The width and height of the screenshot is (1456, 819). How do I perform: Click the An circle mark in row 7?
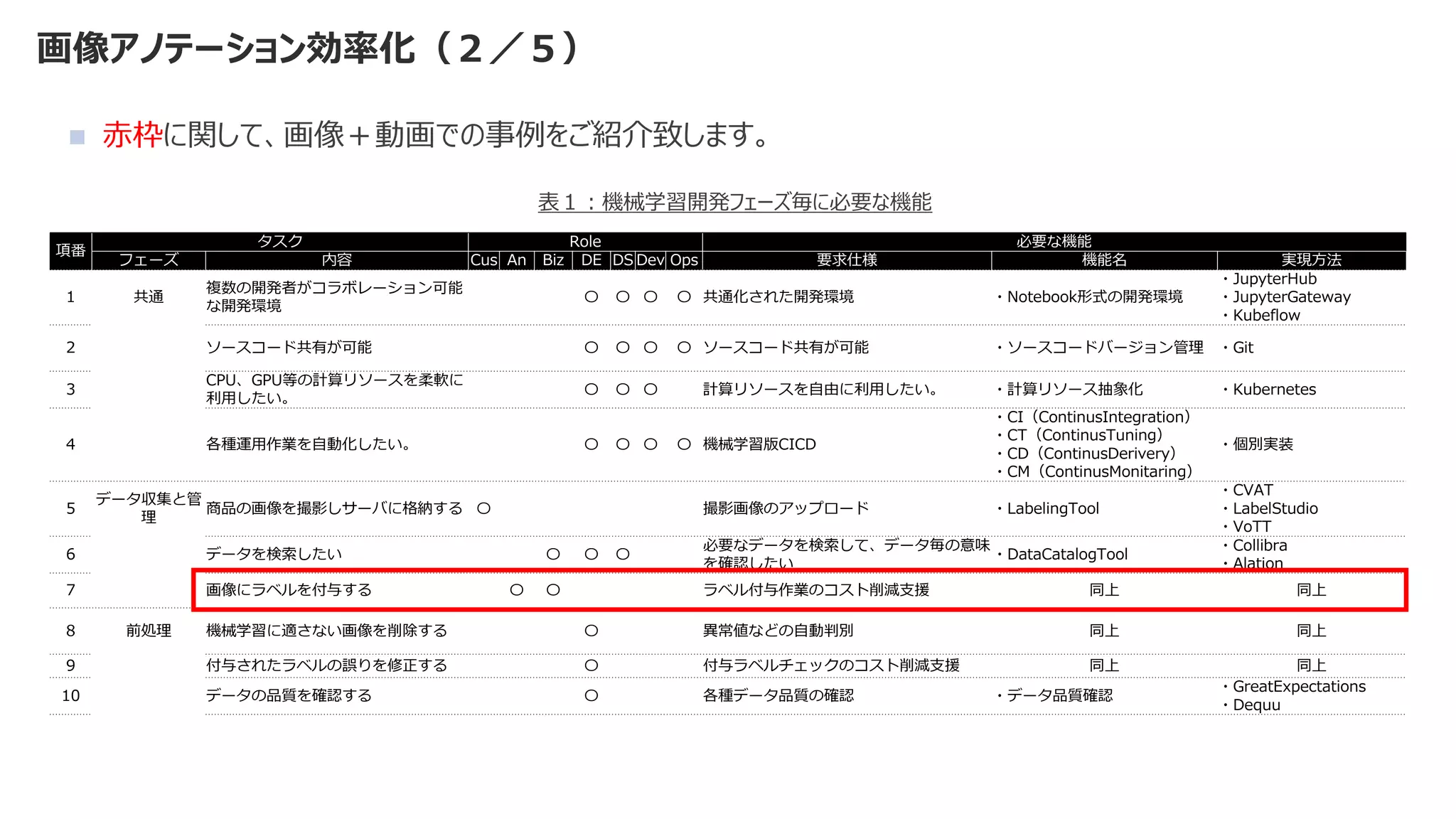tap(517, 589)
